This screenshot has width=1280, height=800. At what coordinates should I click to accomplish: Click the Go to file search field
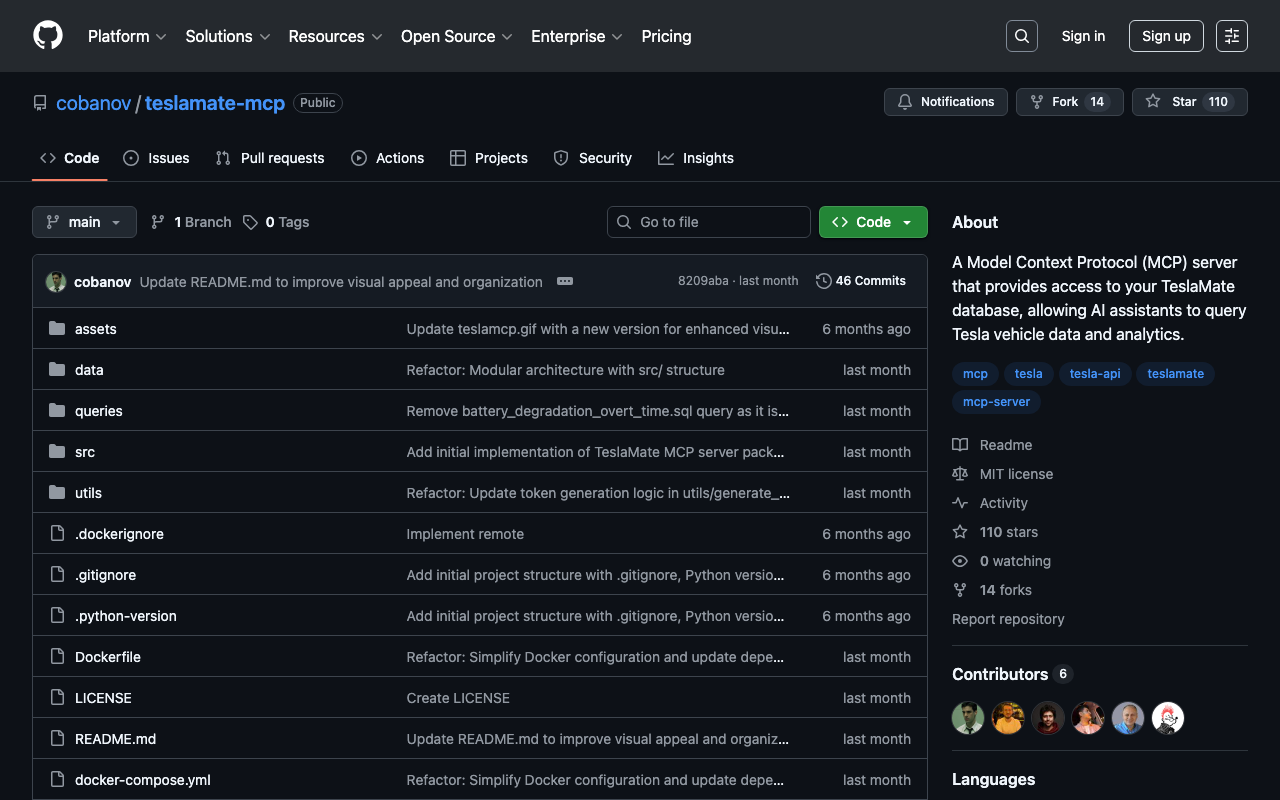click(709, 222)
